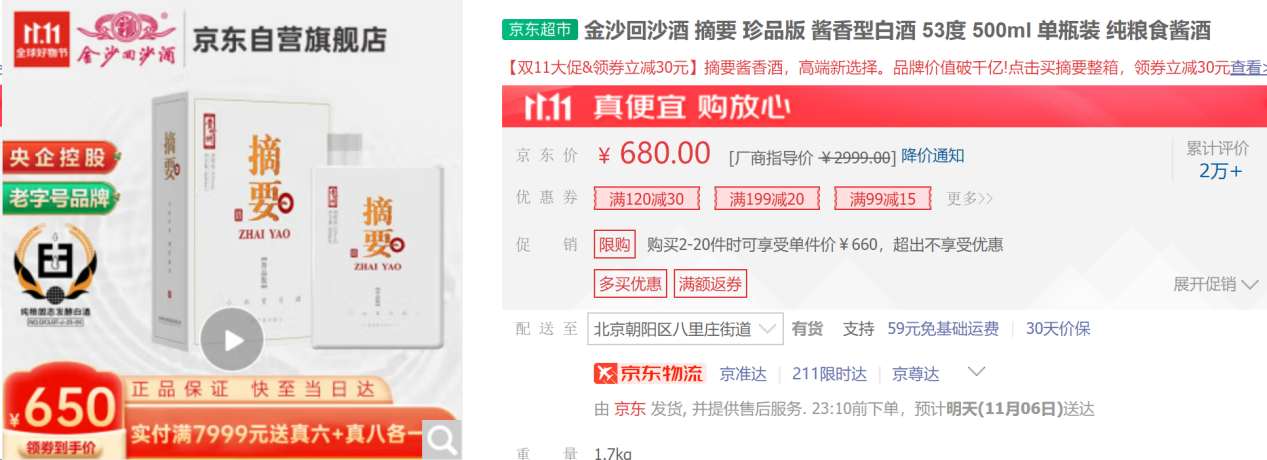Expand the logistics services chevron after 京尊达
Image resolution: width=1267 pixels, height=460 pixels.
coord(977,373)
